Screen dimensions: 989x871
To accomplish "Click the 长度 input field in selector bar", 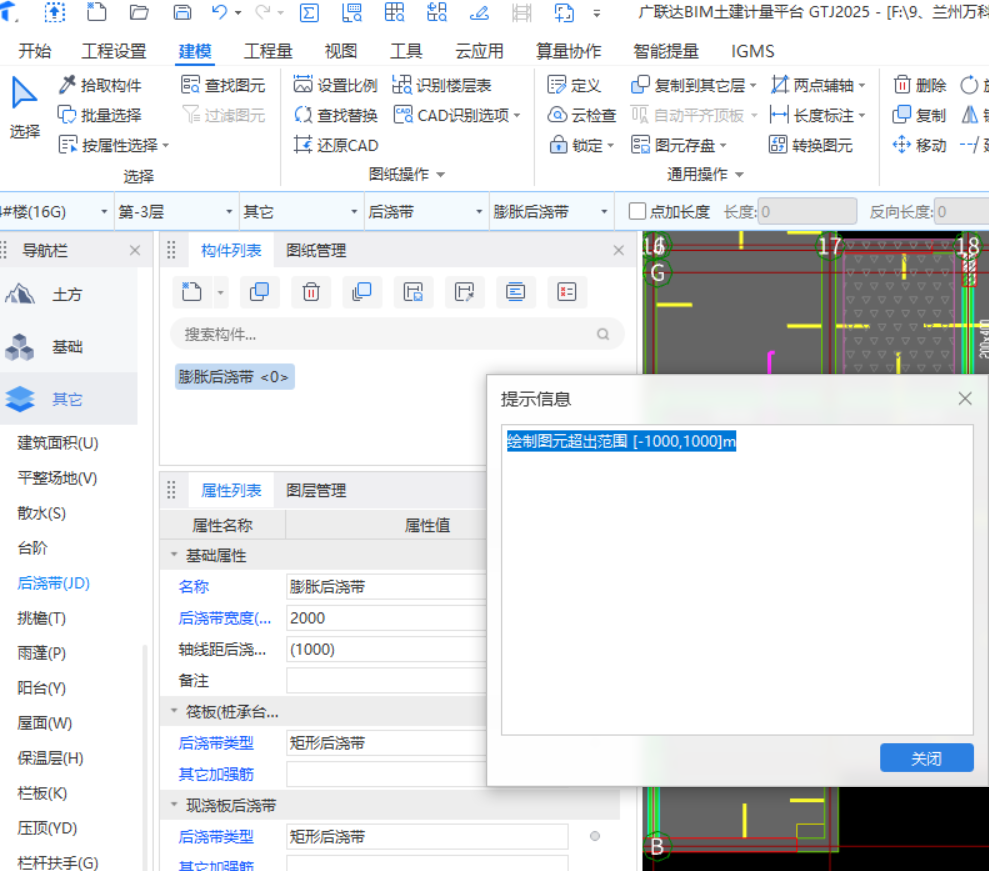I will tap(807, 211).
